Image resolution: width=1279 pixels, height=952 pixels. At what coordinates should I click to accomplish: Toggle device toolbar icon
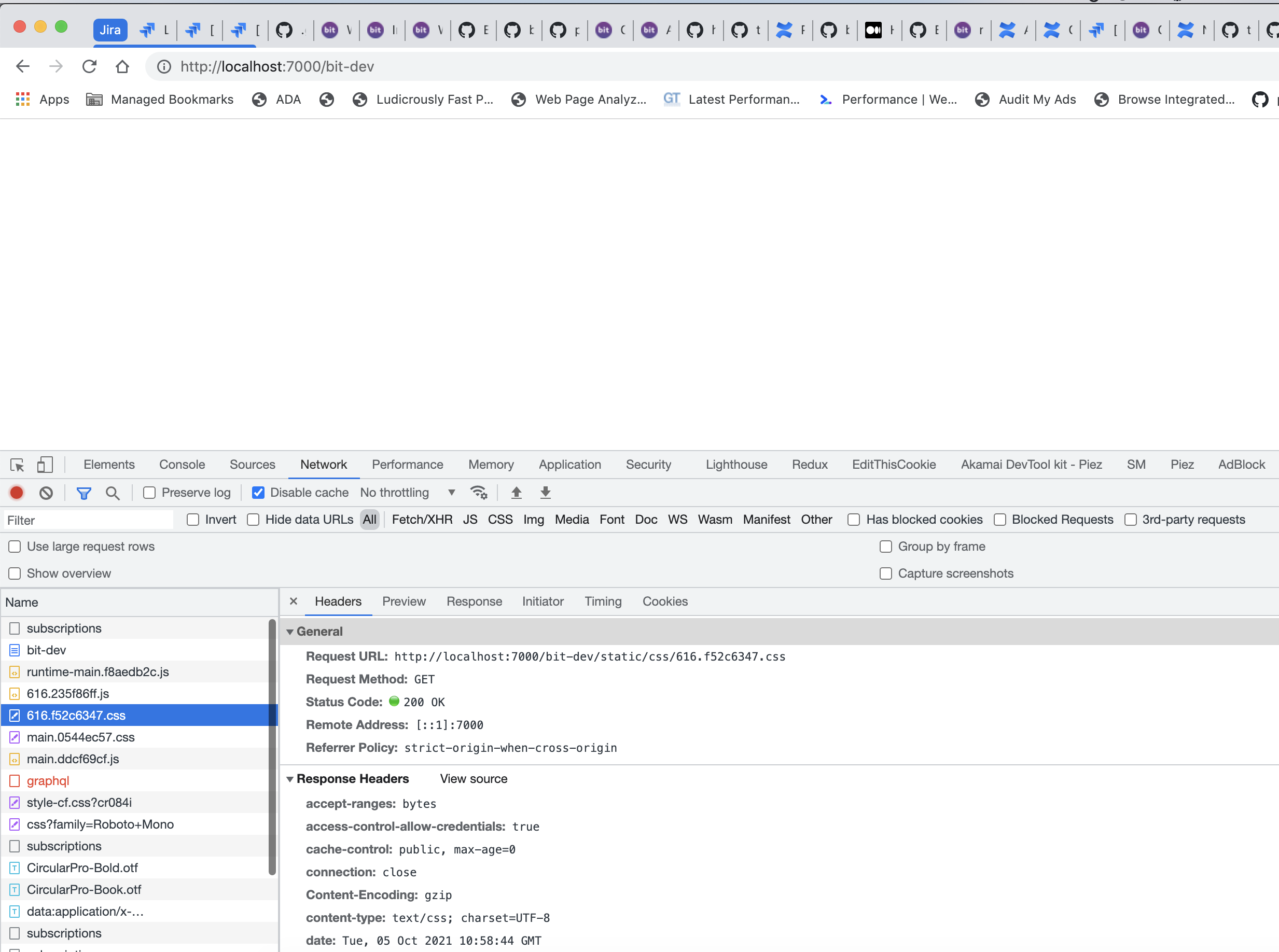pos(45,465)
